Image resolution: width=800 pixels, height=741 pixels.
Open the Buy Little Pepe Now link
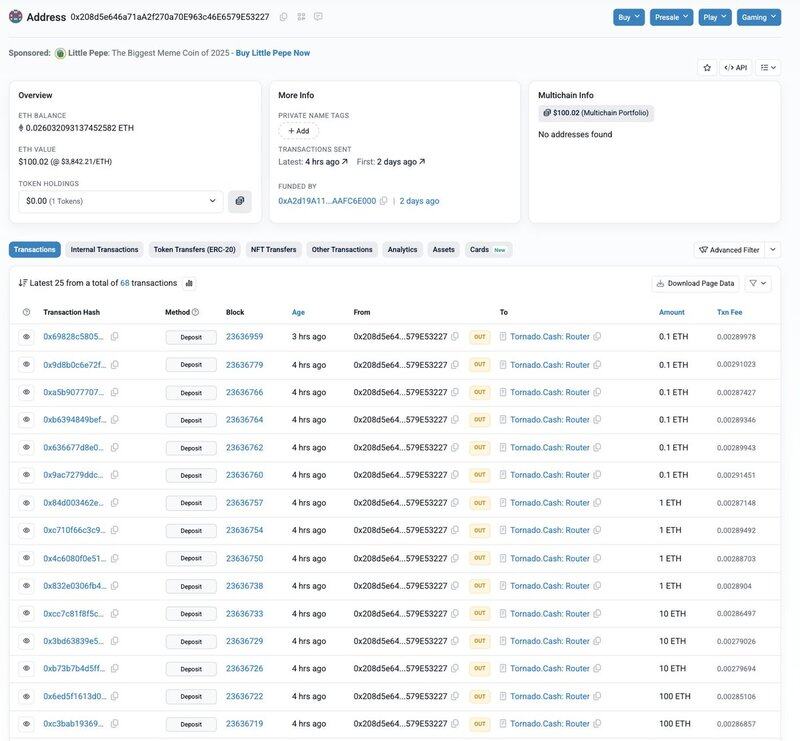273,52
